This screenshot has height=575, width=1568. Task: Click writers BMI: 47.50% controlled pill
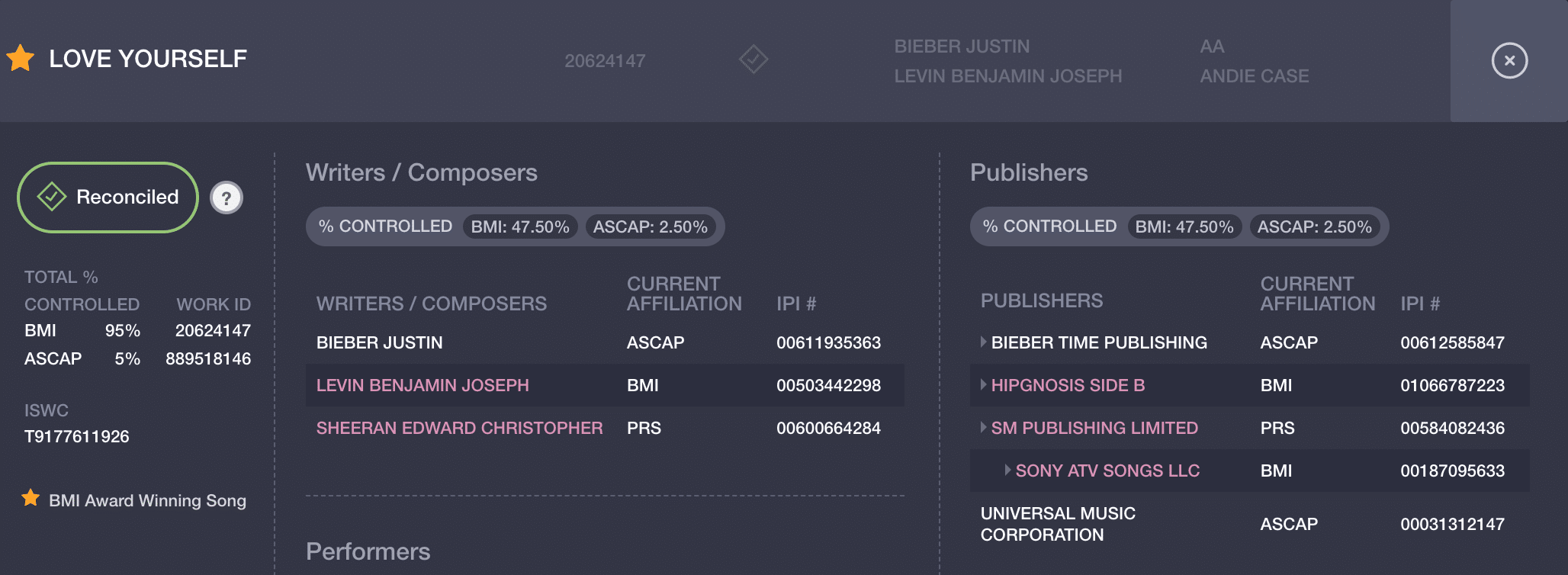pyautogui.click(x=520, y=226)
